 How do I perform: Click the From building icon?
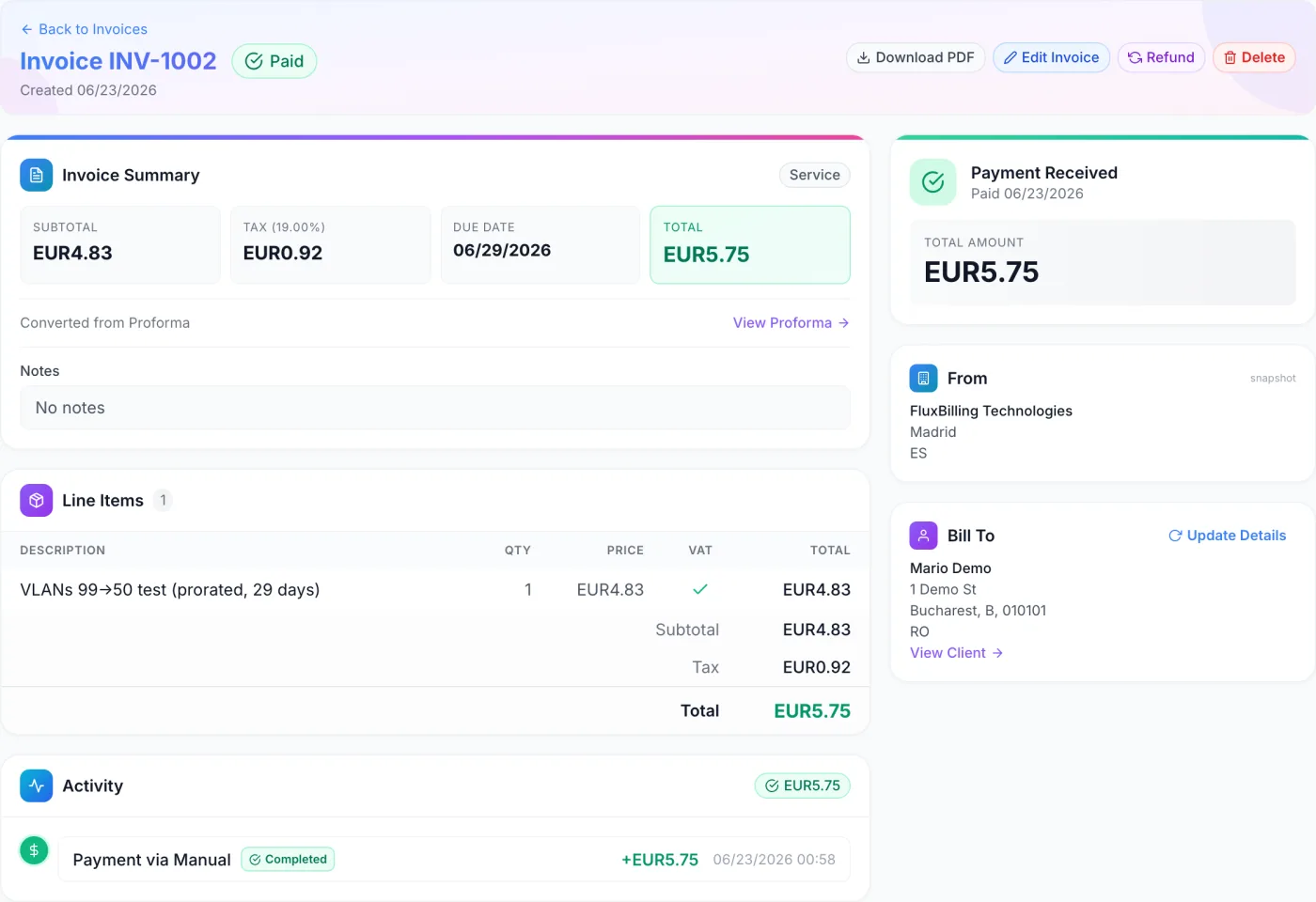[923, 378]
